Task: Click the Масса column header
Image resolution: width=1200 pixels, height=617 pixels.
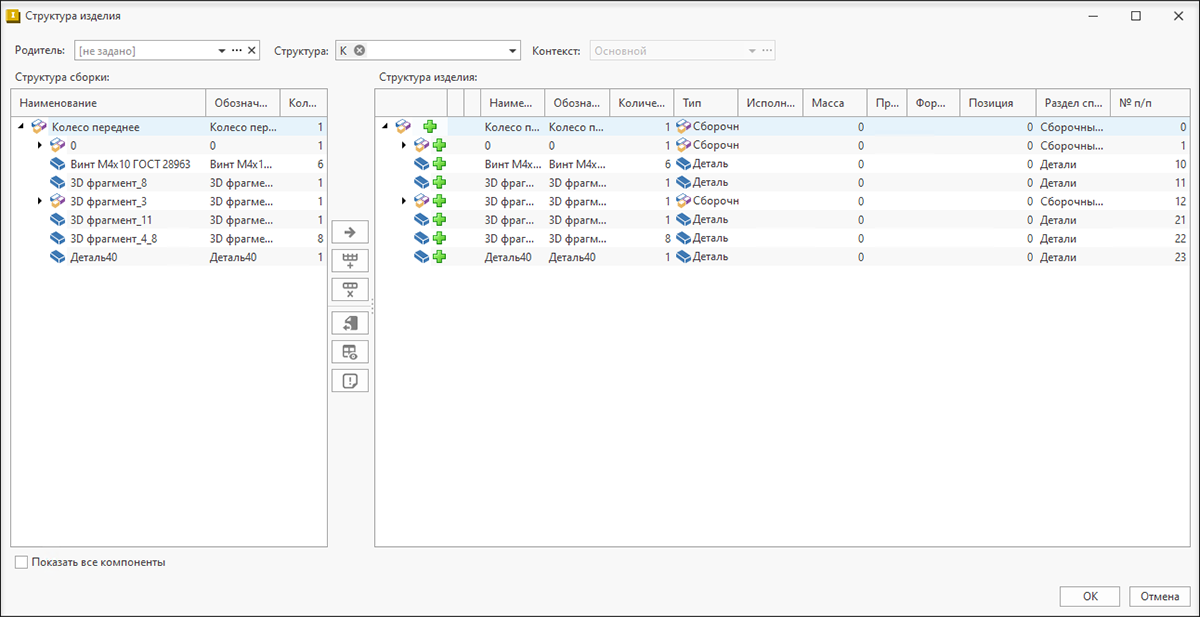Action: pyautogui.click(x=834, y=103)
